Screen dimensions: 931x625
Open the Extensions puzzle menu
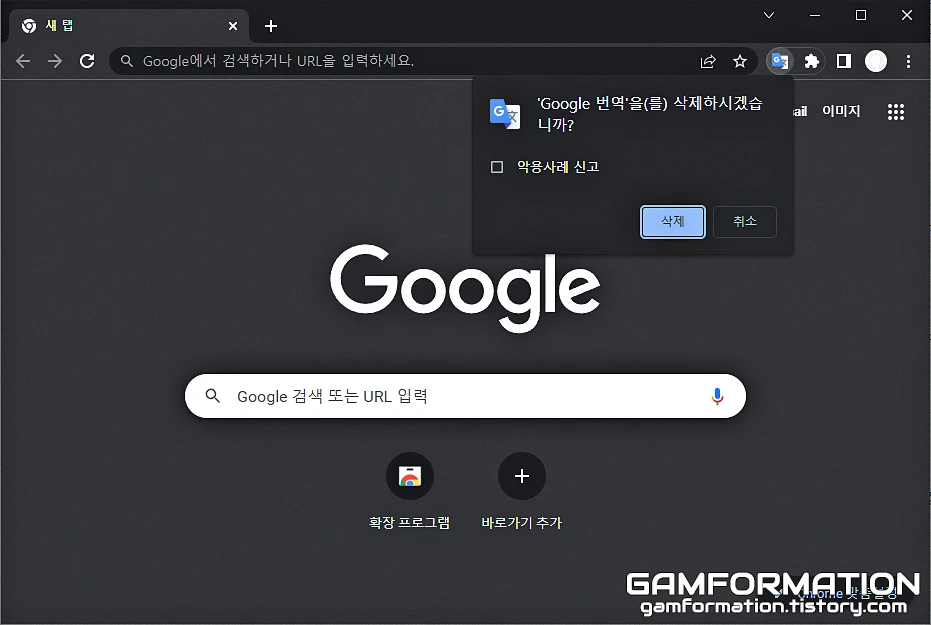click(x=811, y=61)
